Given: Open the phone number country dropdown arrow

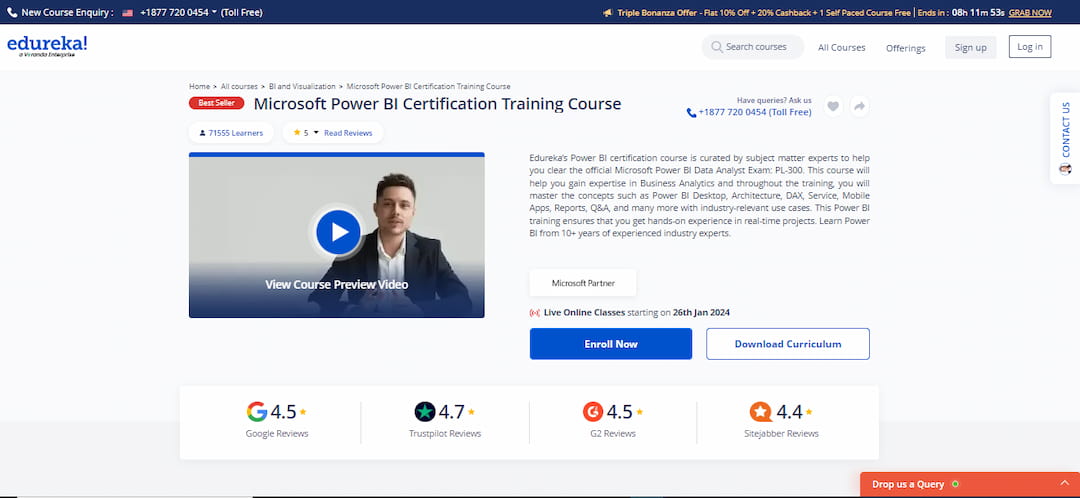Looking at the screenshot, I should pos(214,12).
